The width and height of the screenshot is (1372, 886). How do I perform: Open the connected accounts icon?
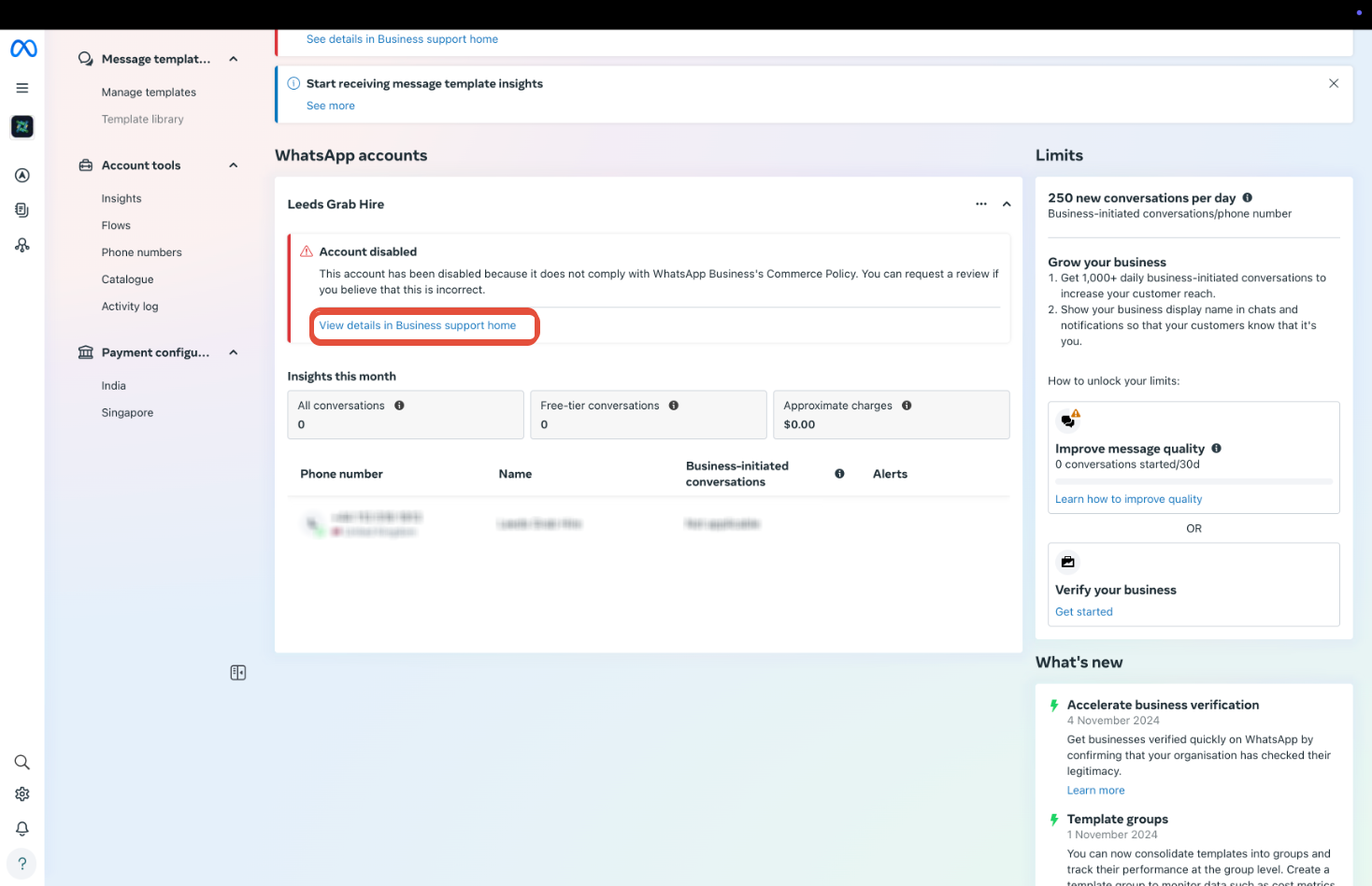(x=22, y=245)
